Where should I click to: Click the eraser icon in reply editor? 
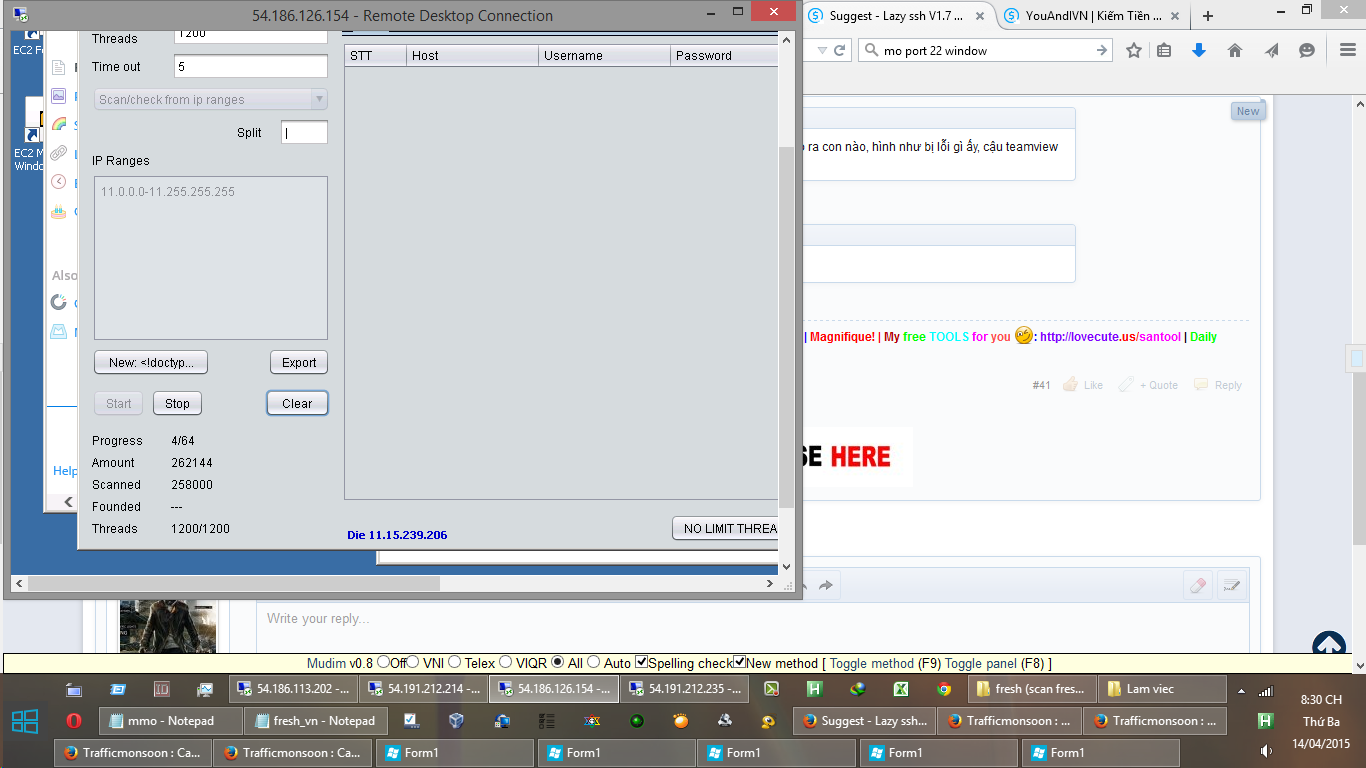click(x=1197, y=586)
